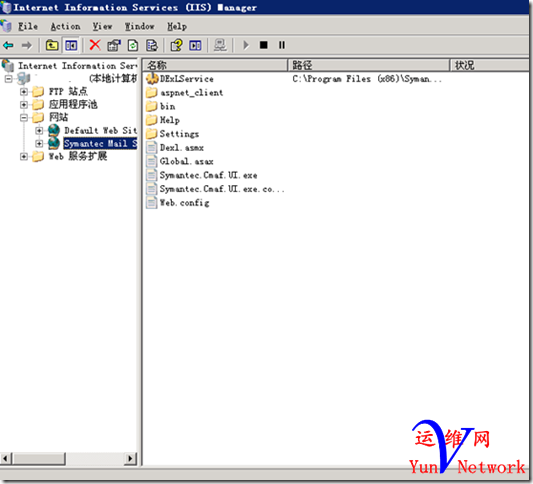The height and width of the screenshot is (484, 533).
Task: Select DExLService in the list
Action: pyautogui.click(x=187, y=79)
